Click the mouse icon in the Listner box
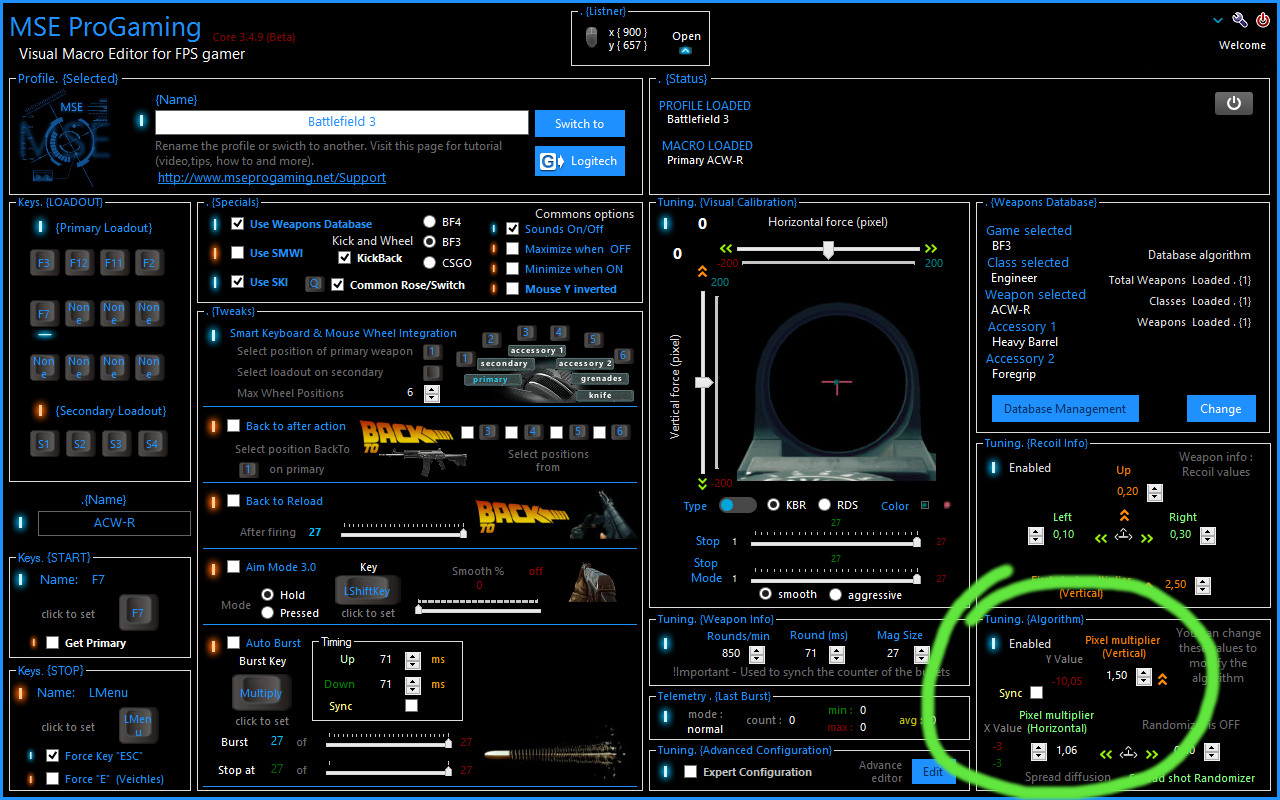The image size is (1280, 800). [592, 38]
